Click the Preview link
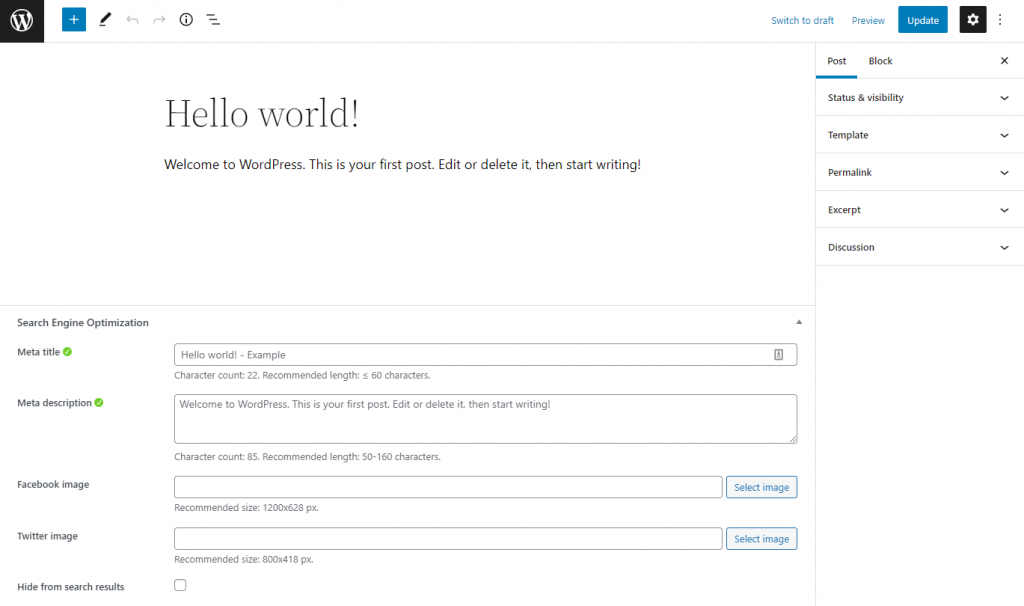The height and width of the screenshot is (606, 1024). (868, 20)
